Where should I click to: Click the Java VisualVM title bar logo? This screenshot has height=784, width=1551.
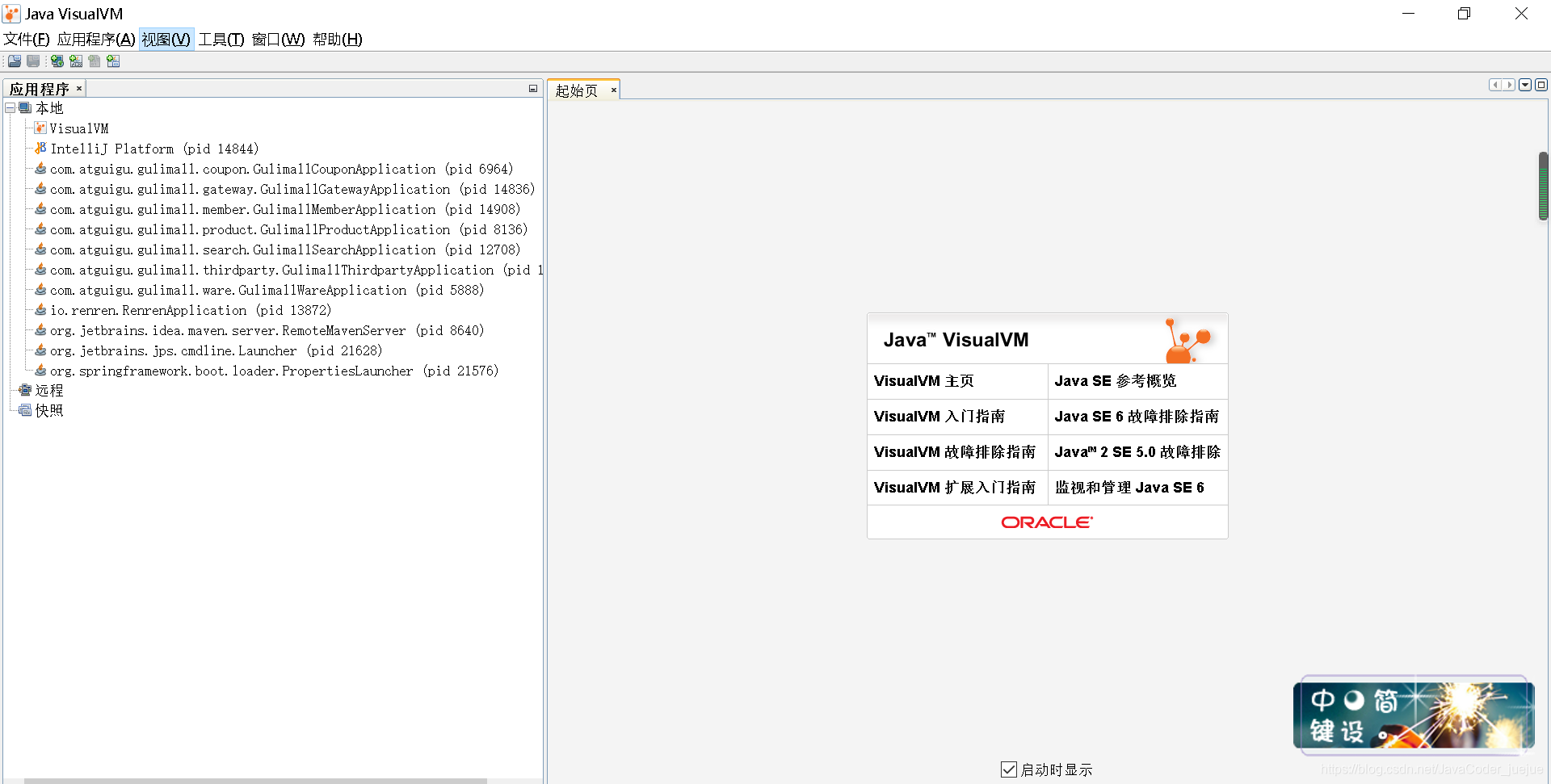tap(11, 14)
